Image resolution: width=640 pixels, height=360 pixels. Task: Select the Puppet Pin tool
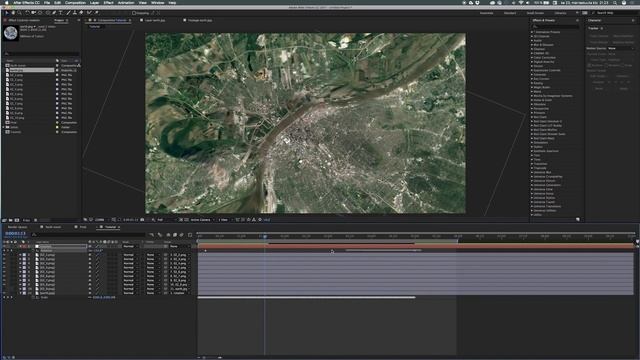pos(96,13)
